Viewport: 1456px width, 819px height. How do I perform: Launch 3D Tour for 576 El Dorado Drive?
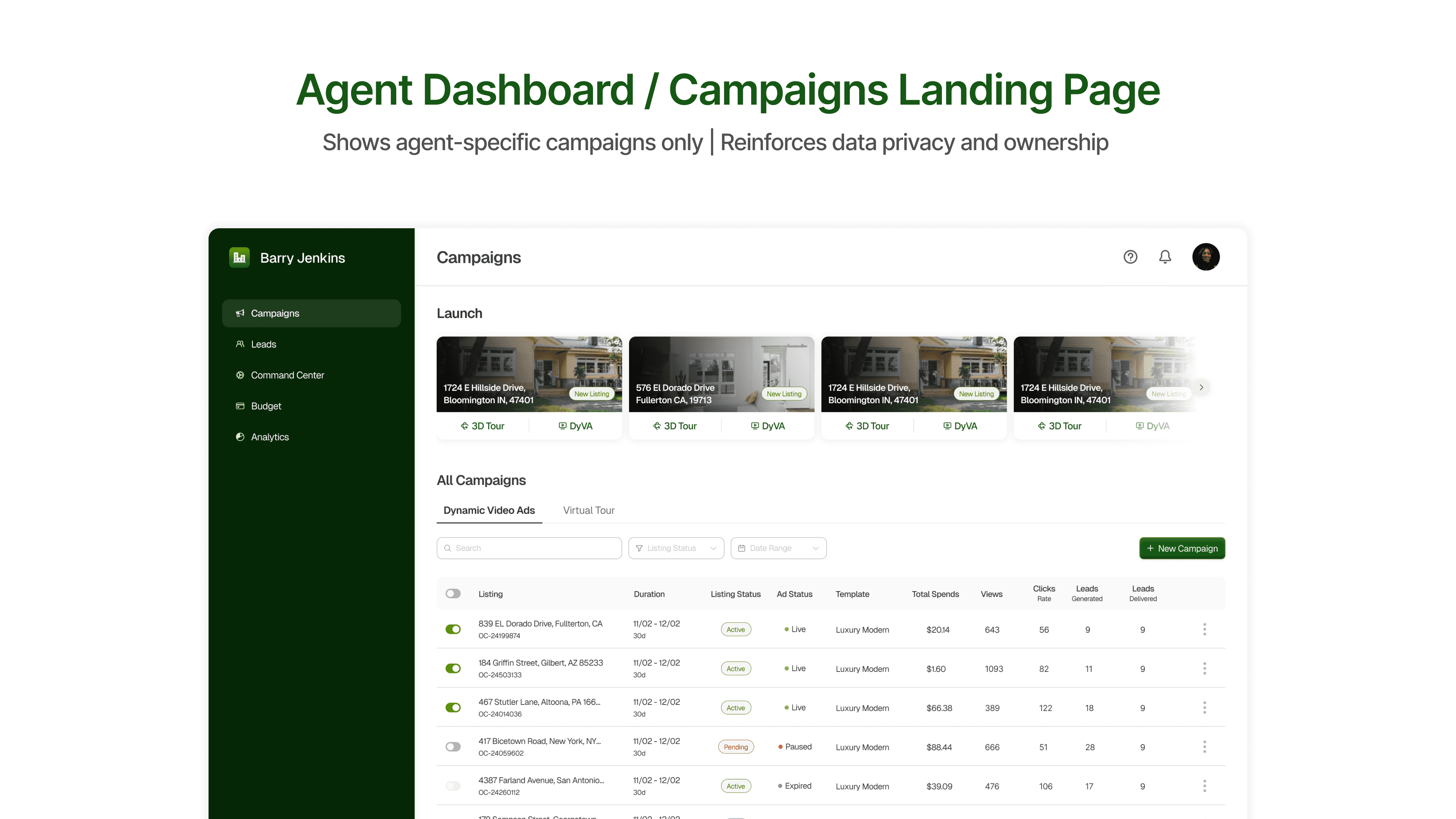tap(675, 426)
